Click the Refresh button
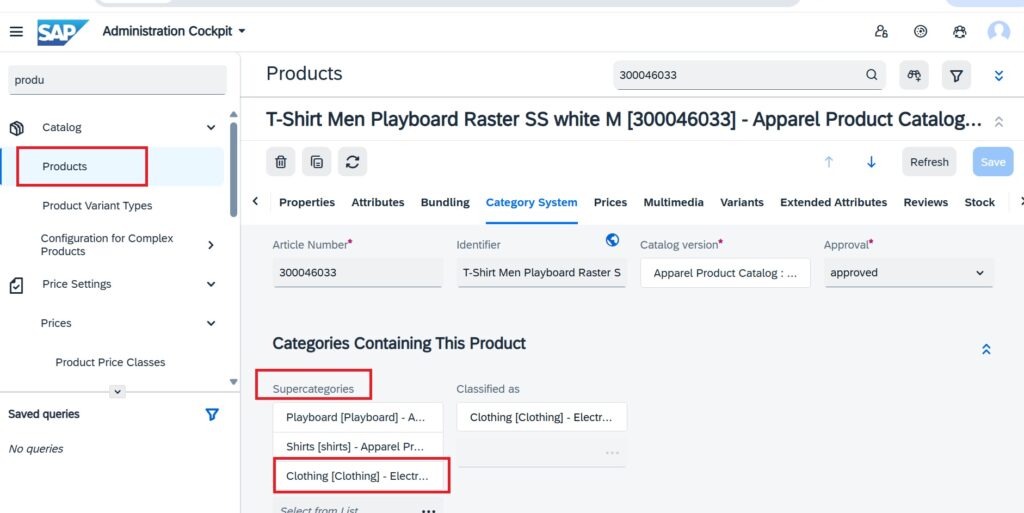Image resolution: width=1024 pixels, height=513 pixels. pyautogui.click(x=929, y=162)
